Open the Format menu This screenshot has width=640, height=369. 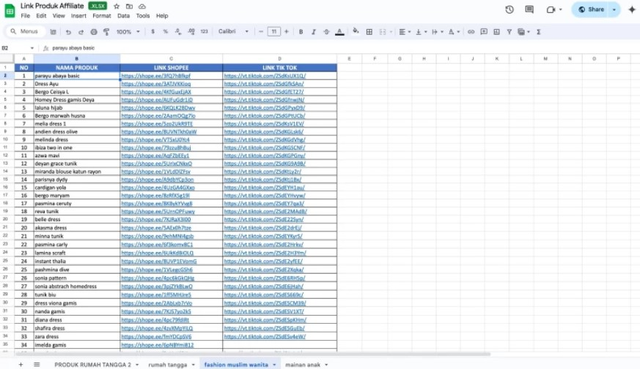102,16
